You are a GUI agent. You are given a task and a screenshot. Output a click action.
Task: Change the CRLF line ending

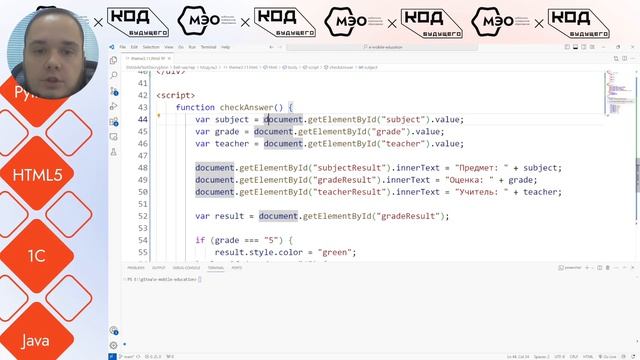pyautogui.click(x=574, y=357)
